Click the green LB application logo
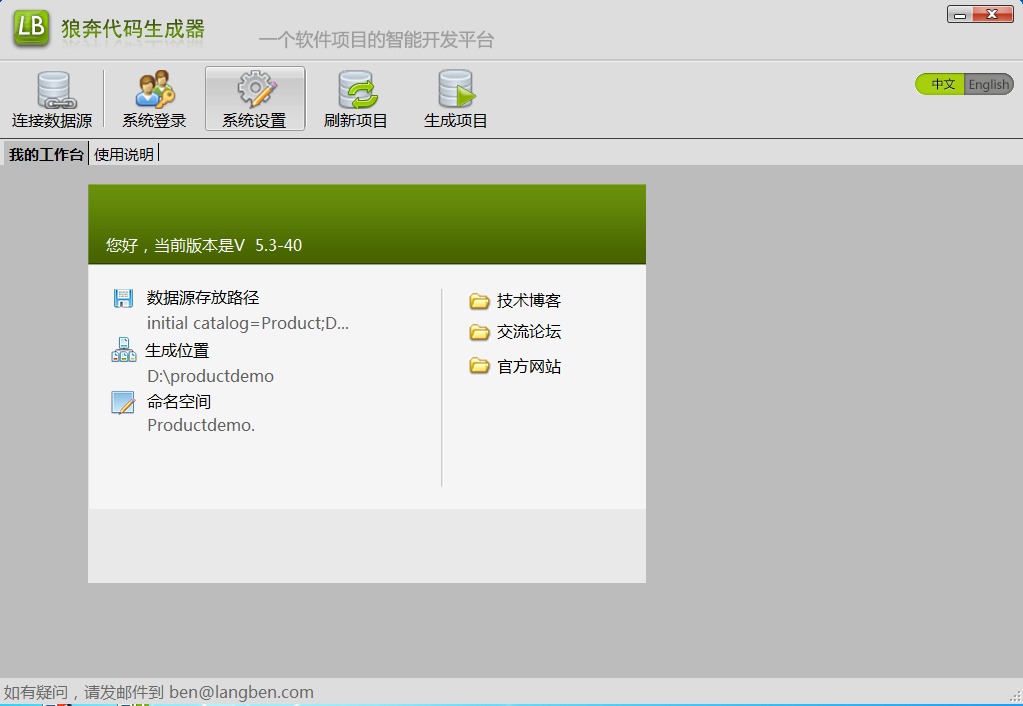 tap(31, 28)
